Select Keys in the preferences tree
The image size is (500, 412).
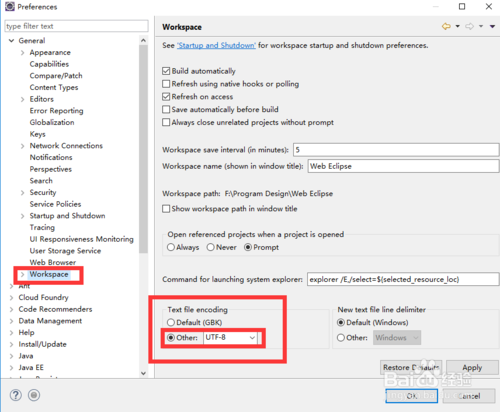click(x=38, y=134)
